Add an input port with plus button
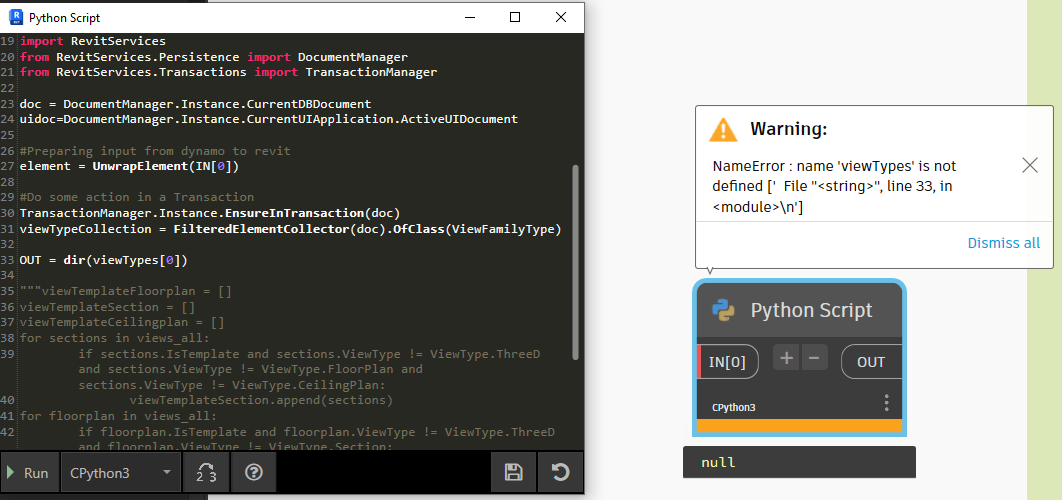 [786, 358]
